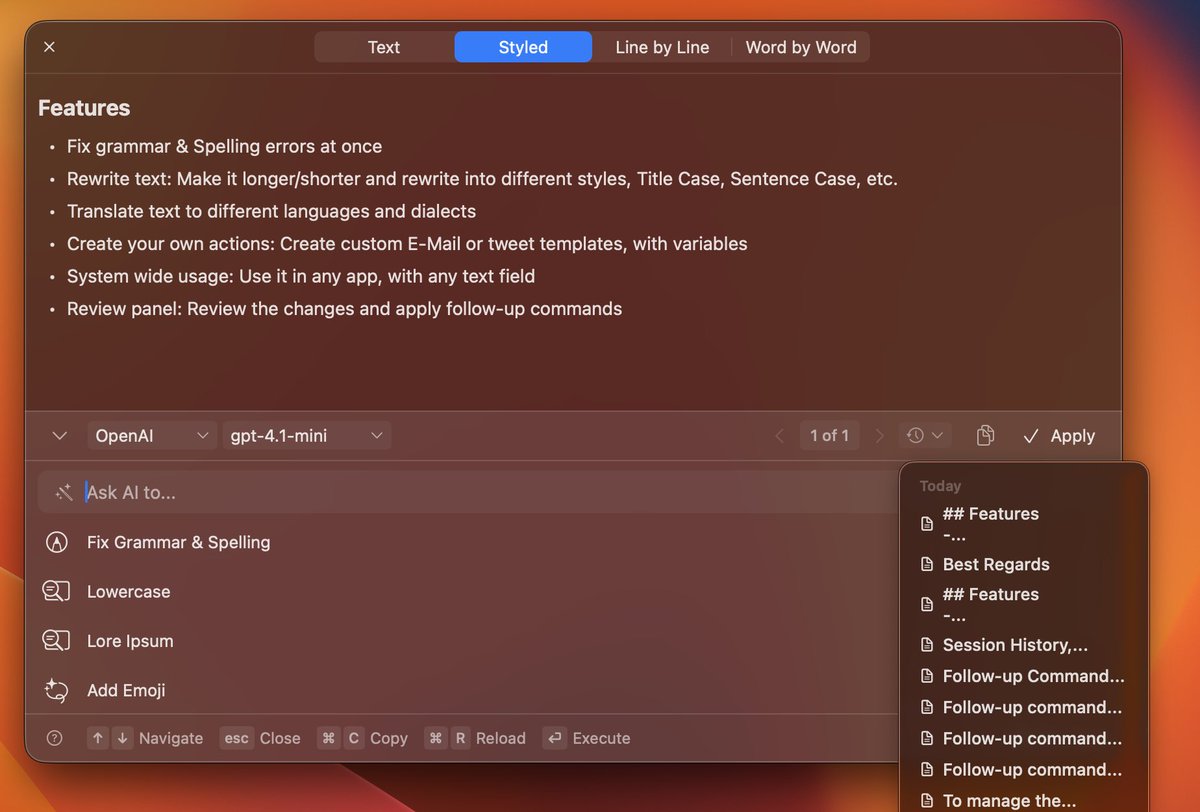Click the Reload shortcut label
The width and height of the screenshot is (1200, 812).
click(501, 738)
